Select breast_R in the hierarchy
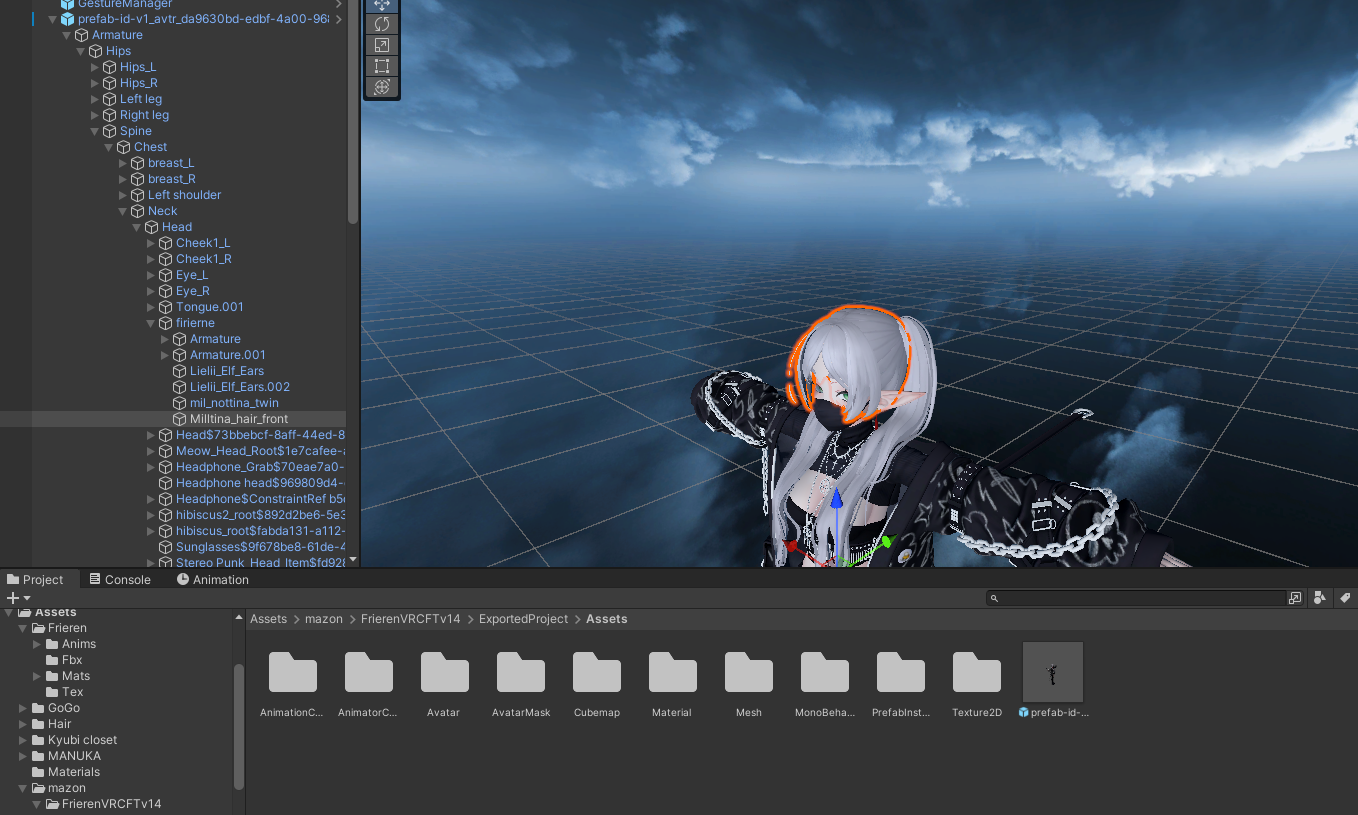This screenshot has height=815, width=1358. 171,179
